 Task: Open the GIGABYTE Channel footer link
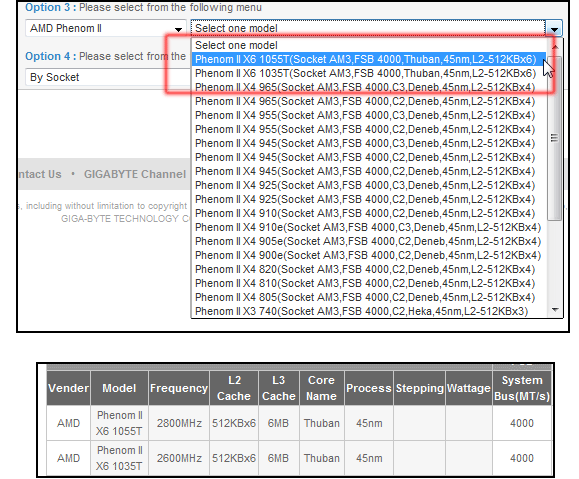click(x=135, y=174)
